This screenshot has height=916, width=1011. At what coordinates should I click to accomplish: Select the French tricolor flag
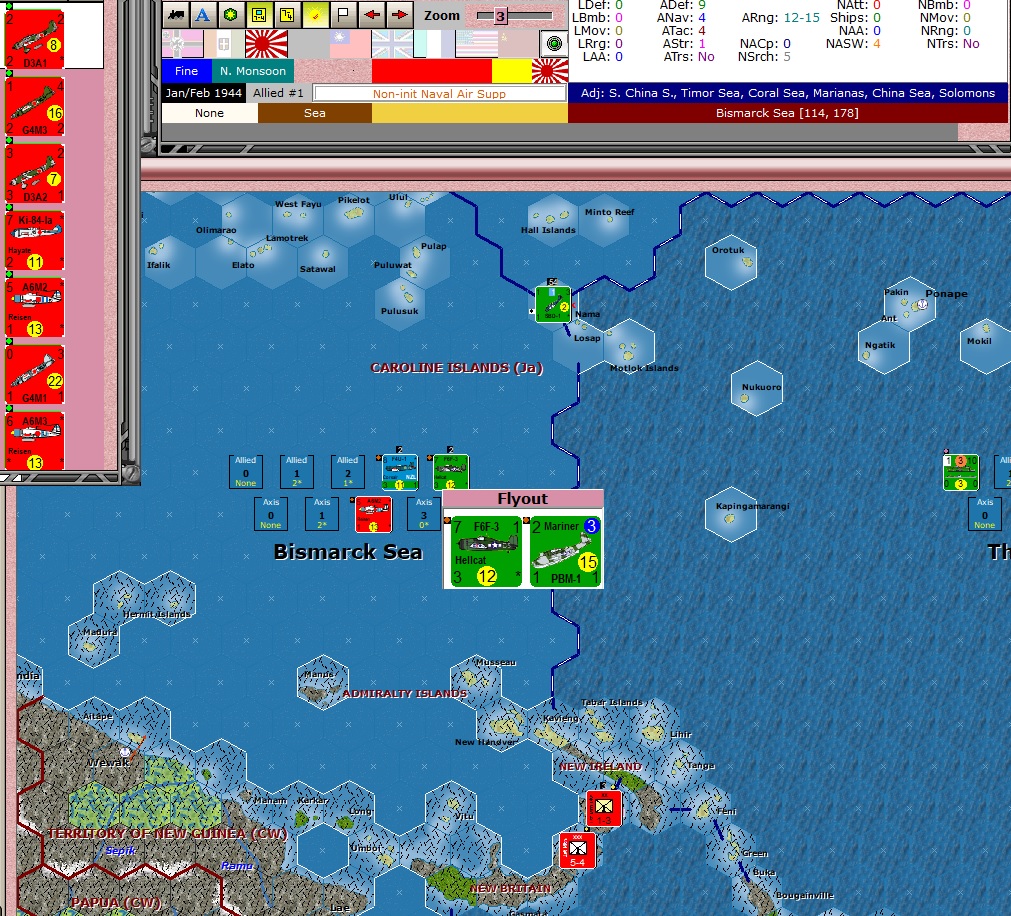click(x=434, y=44)
